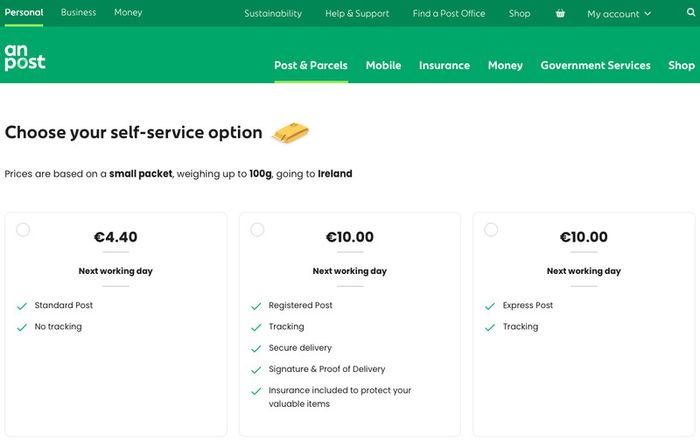Open Help & Support link
The width and height of the screenshot is (700, 441).
tap(357, 13)
